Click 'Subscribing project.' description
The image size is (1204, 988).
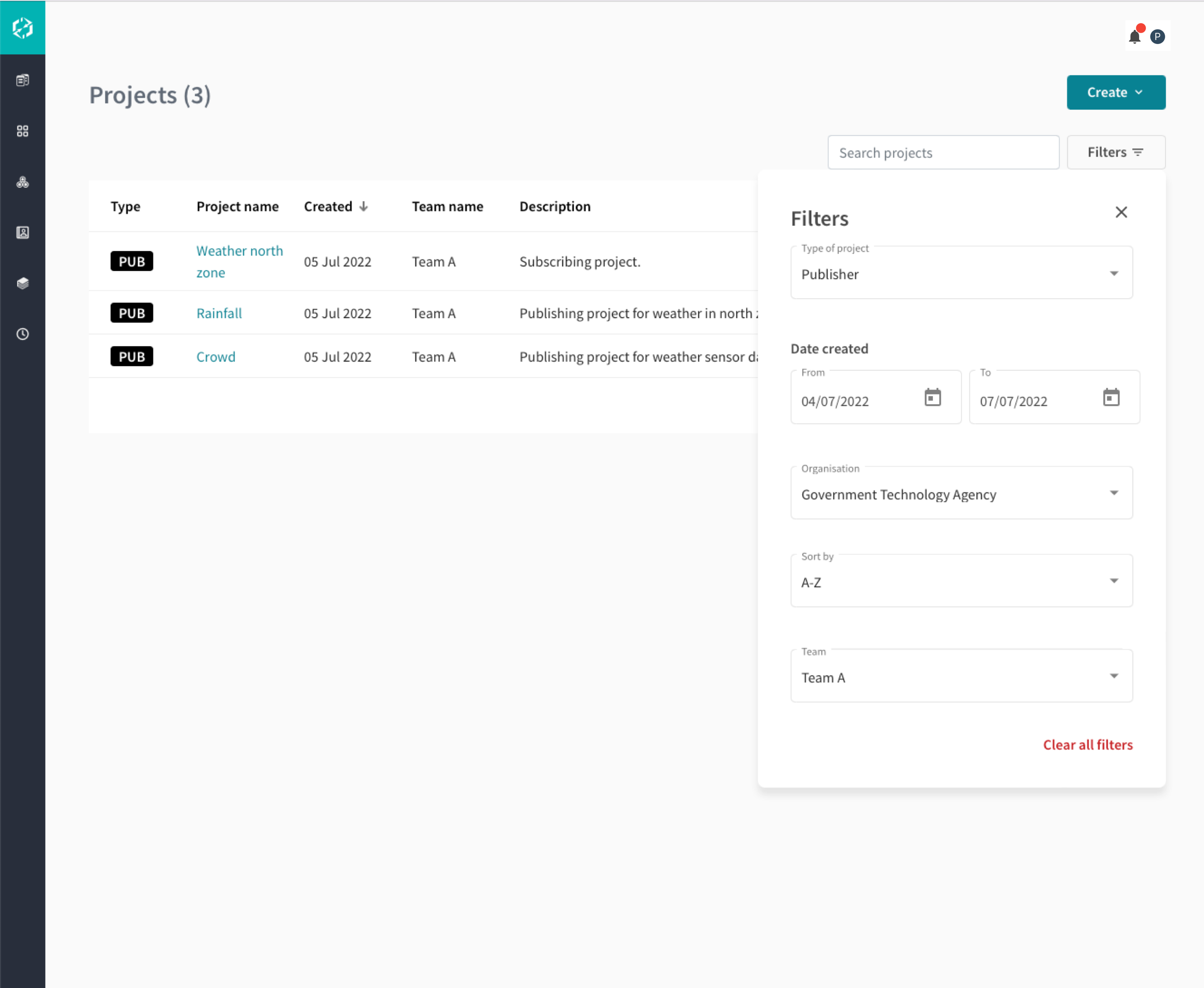[579, 261]
